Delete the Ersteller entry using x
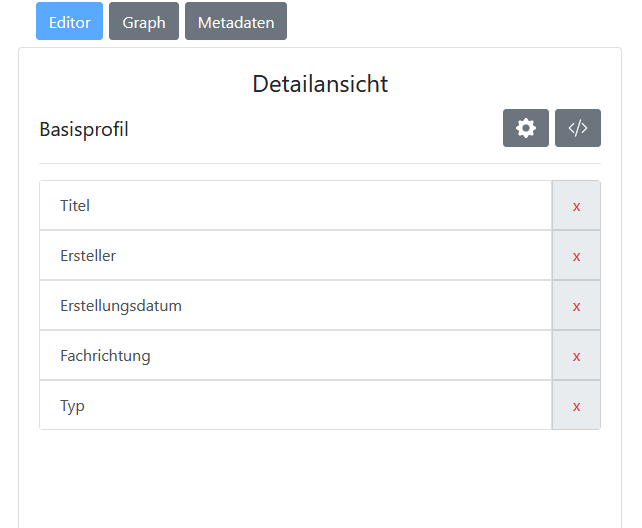Image resolution: width=642 pixels, height=528 pixels. coord(576,256)
